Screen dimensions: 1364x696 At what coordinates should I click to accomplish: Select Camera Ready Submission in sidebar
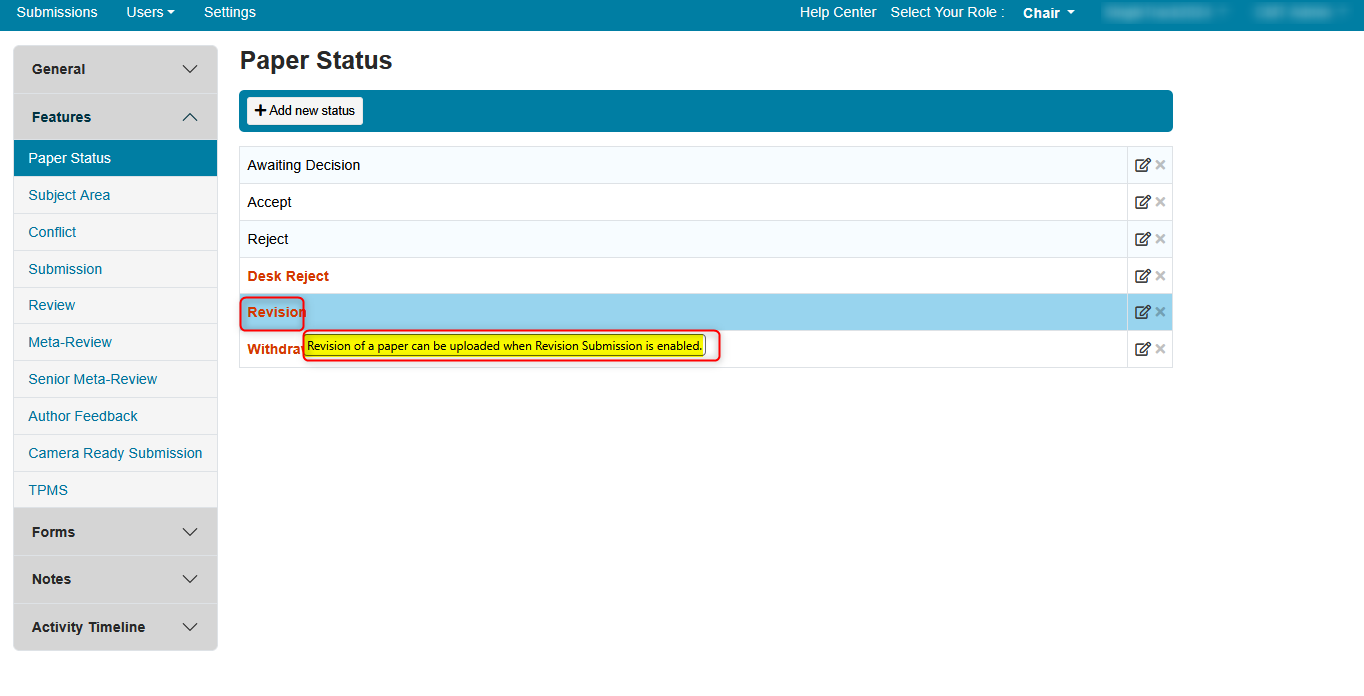click(x=115, y=453)
